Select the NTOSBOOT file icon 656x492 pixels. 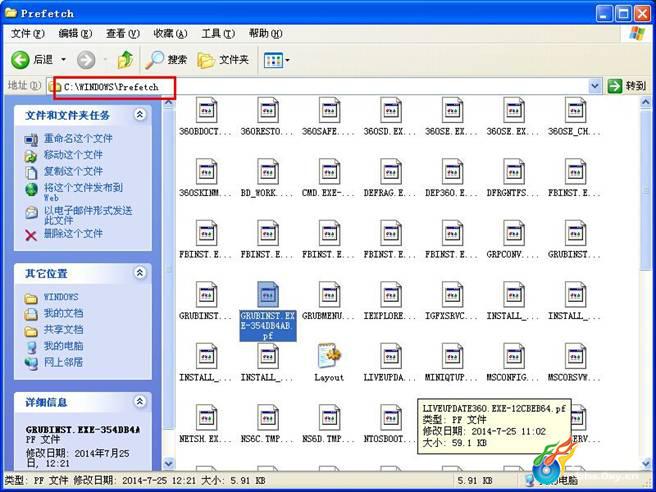[390, 418]
